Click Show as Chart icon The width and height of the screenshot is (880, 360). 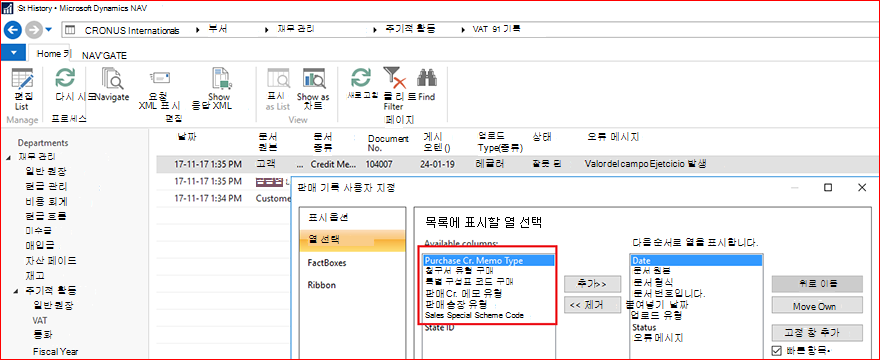313,79
